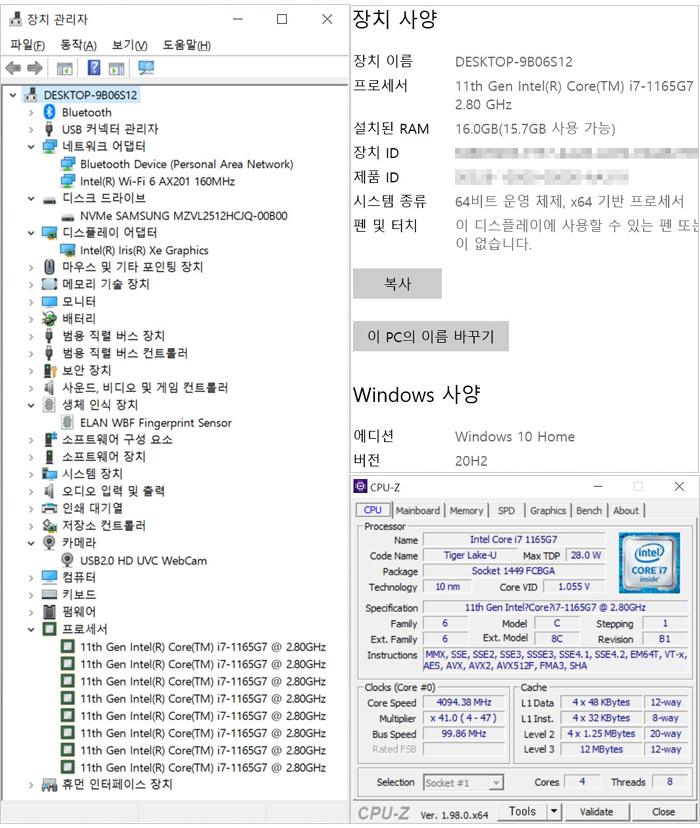
Task: Expand the Bluetooth category
Action: tap(31, 112)
